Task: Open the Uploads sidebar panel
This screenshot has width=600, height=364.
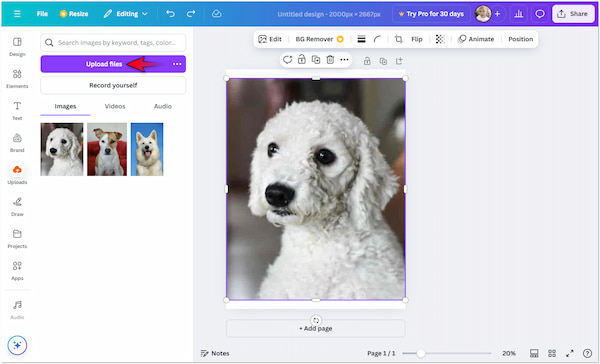Action: (17, 175)
